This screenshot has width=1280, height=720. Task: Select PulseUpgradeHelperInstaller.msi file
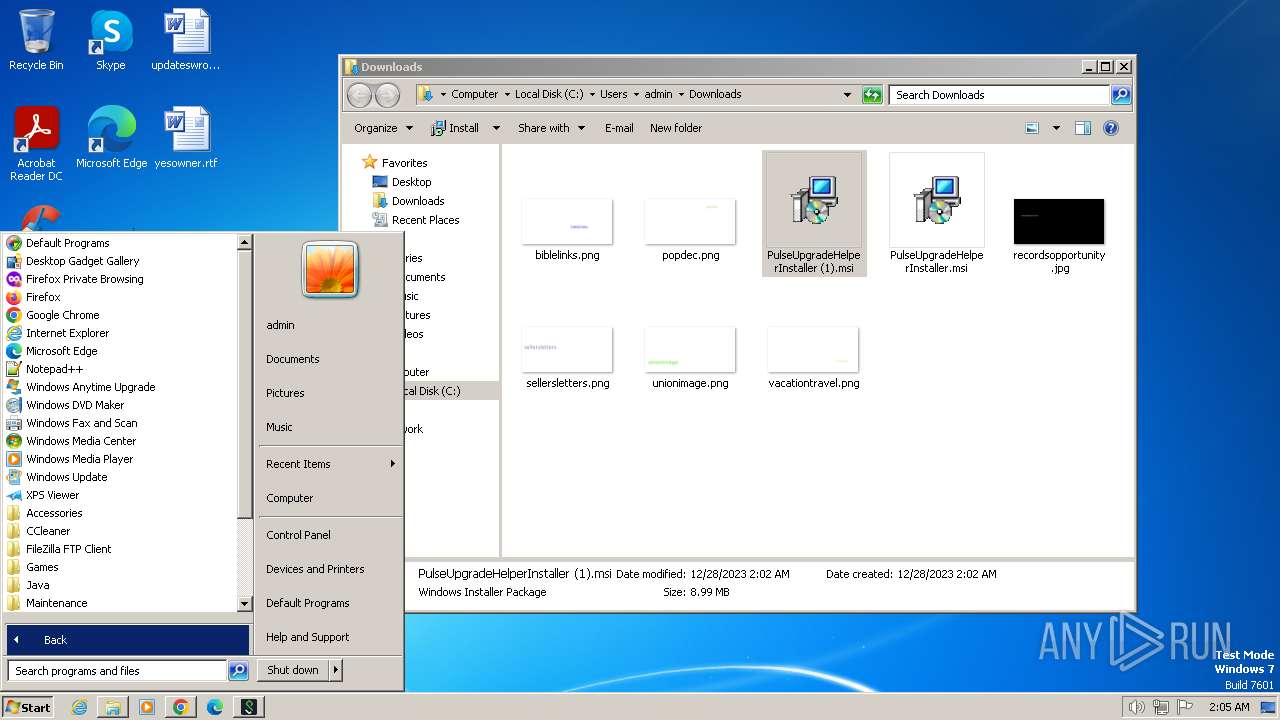(937, 213)
